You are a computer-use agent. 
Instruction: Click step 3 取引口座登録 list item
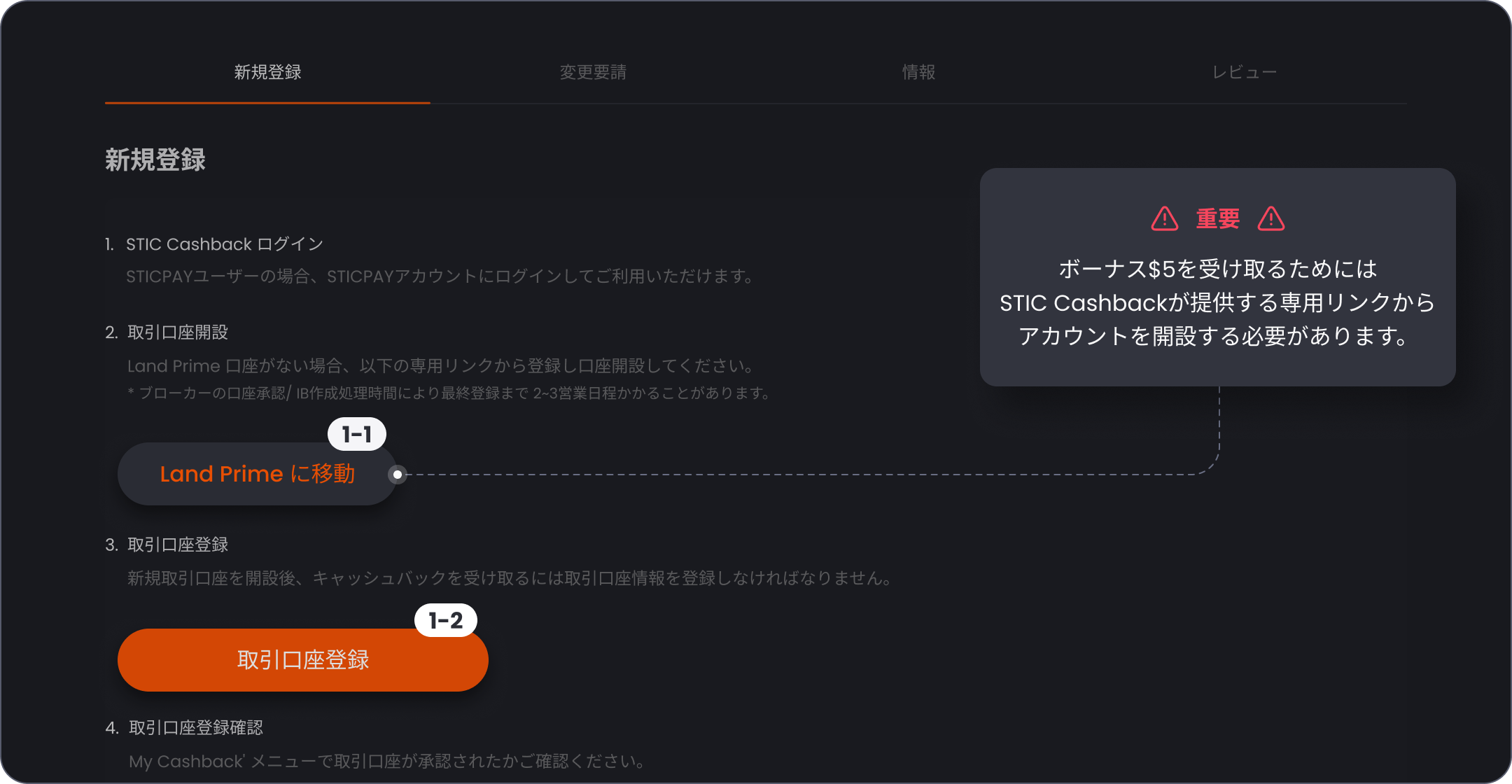[178, 545]
